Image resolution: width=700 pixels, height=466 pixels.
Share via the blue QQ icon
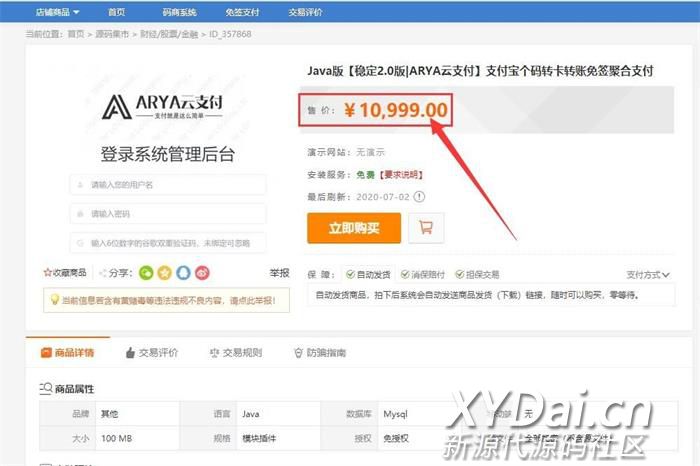[183, 273]
